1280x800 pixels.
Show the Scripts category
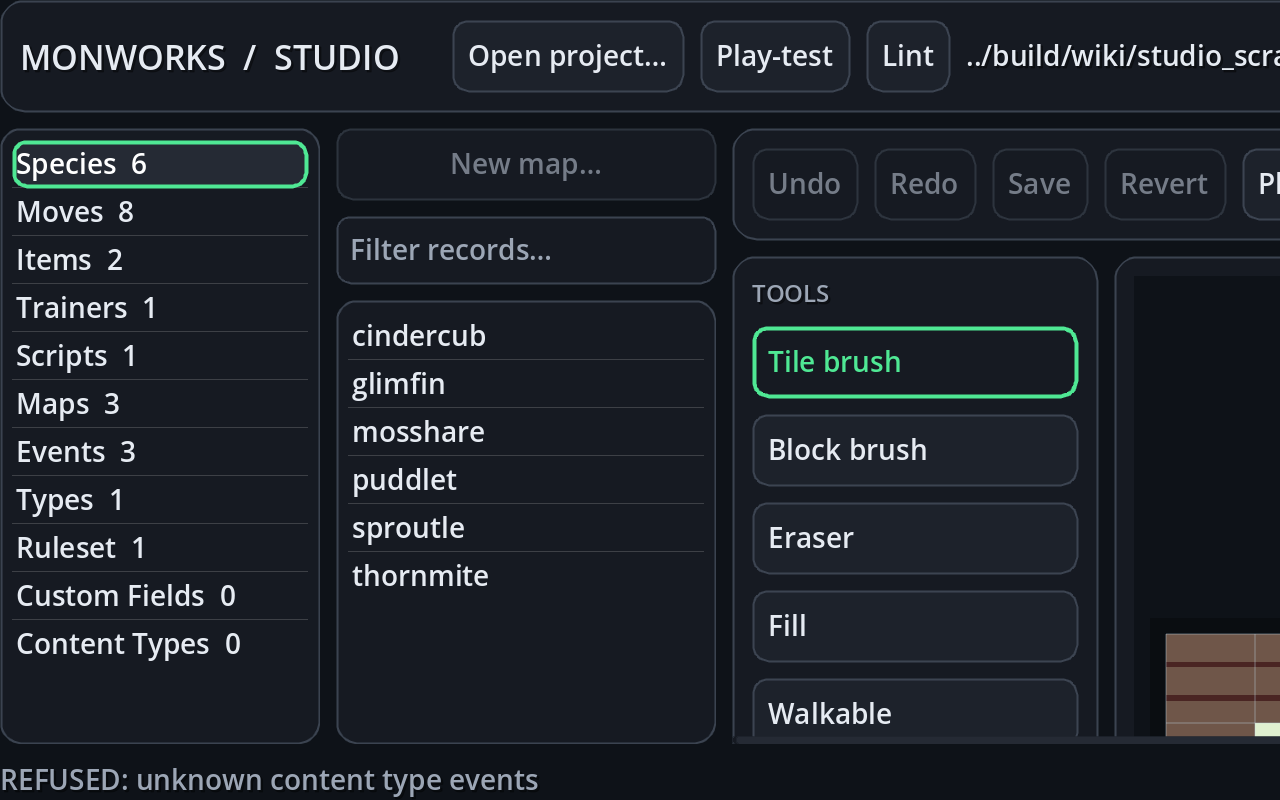160,356
